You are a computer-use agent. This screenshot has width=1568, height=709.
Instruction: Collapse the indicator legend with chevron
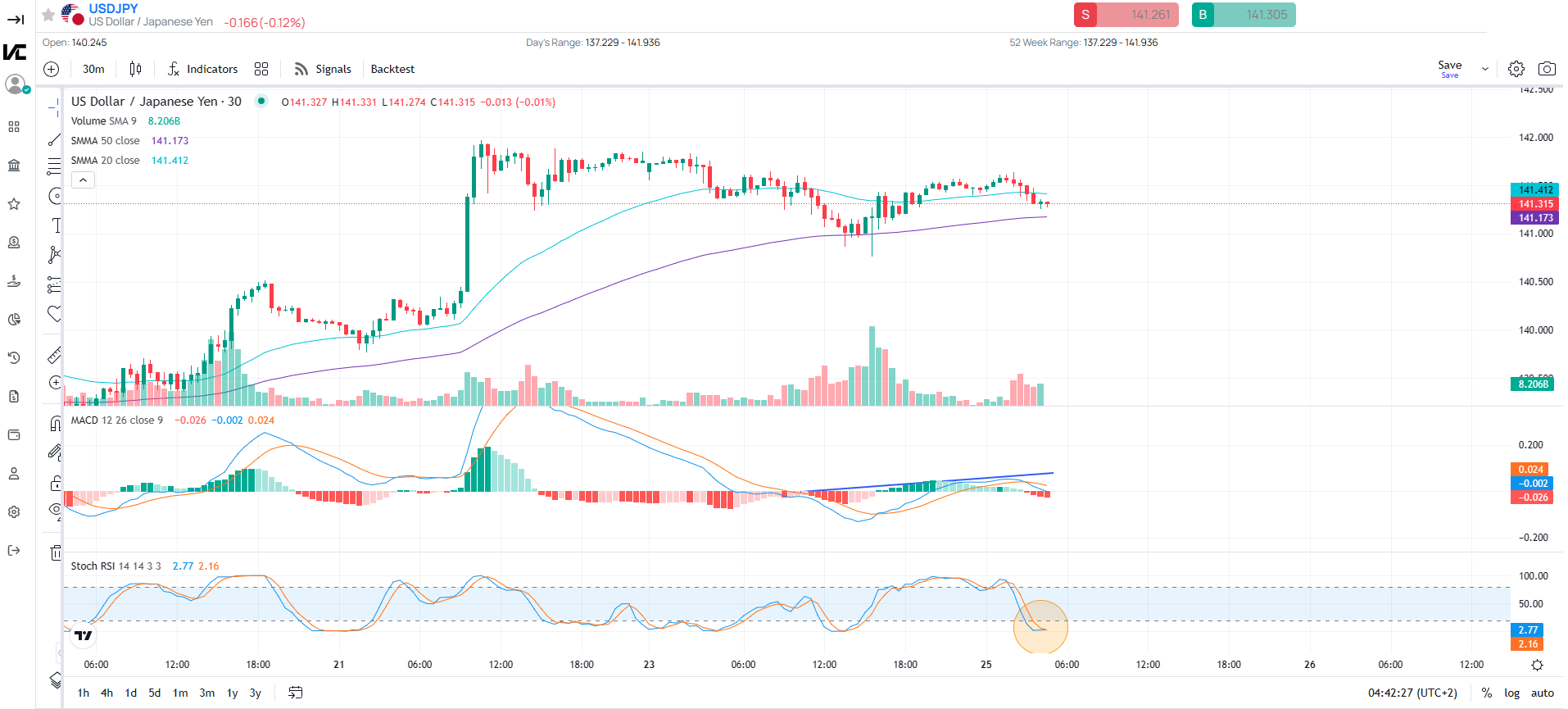(83, 180)
